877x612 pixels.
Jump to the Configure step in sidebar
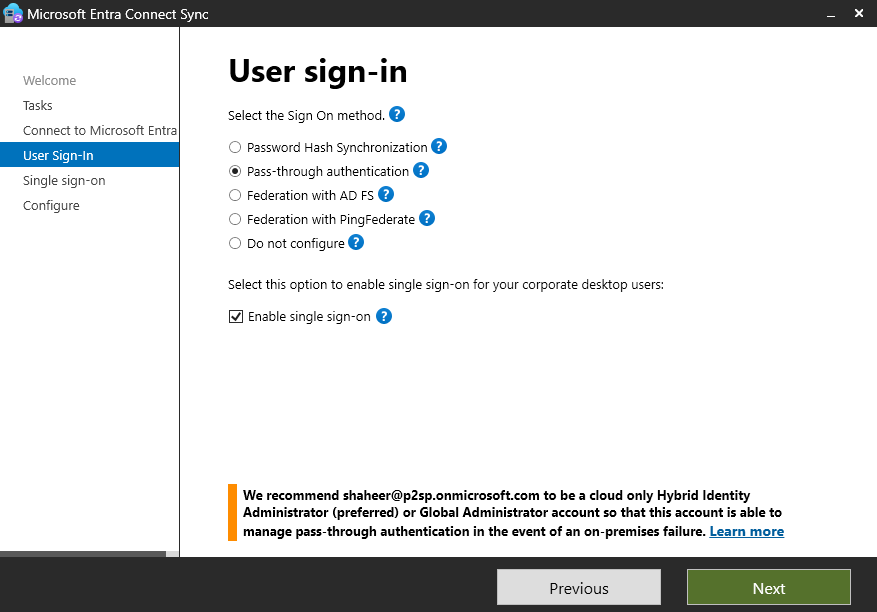click(51, 206)
